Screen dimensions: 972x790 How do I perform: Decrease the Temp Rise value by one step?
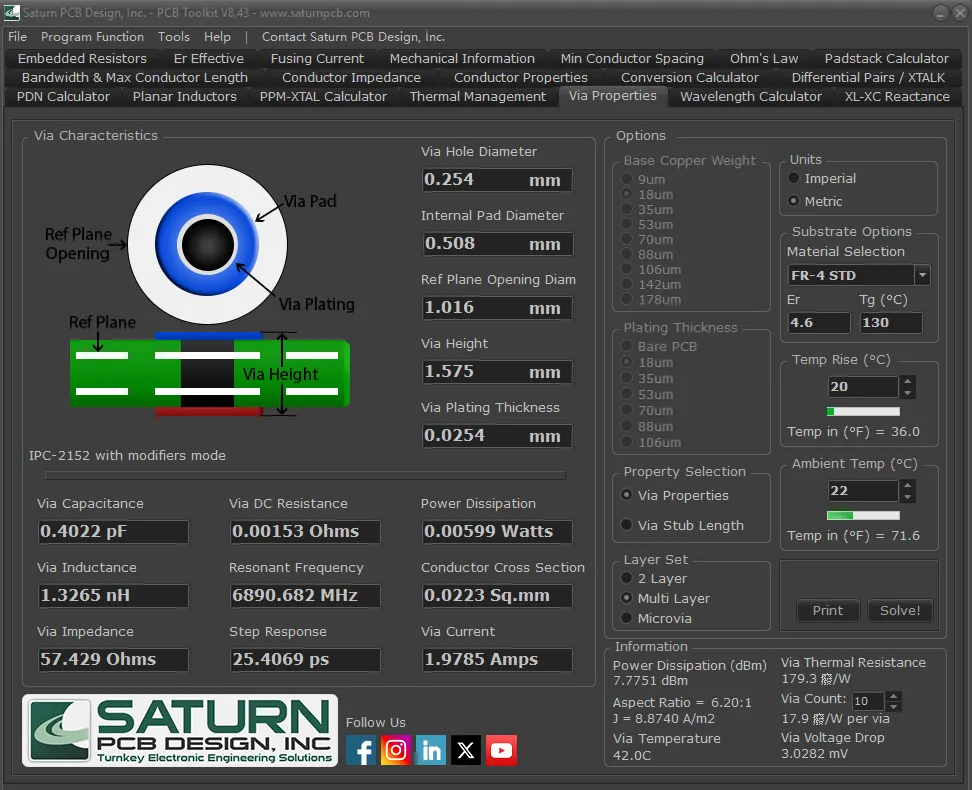908,393
